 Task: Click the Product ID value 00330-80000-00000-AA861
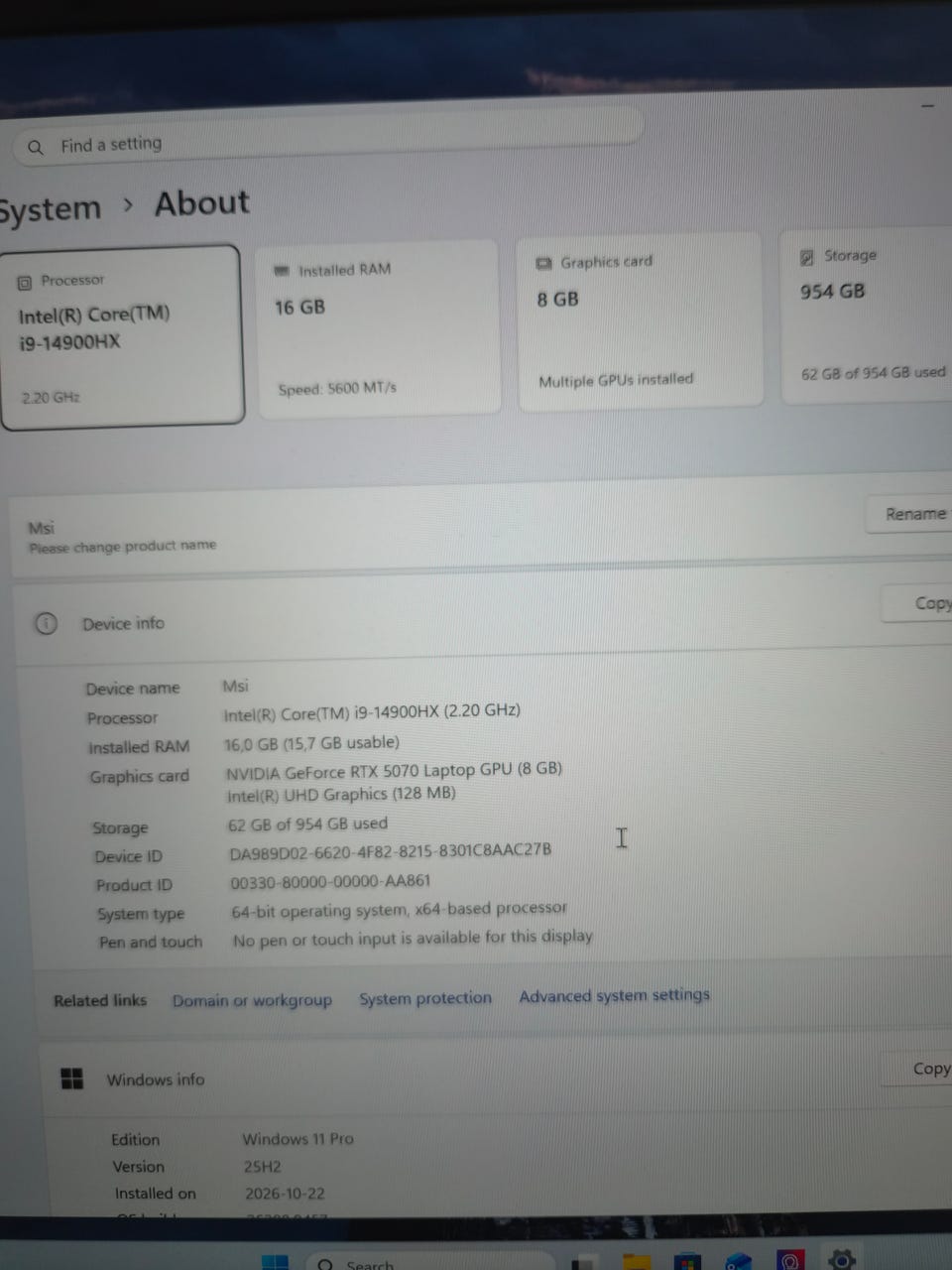[x=330, y=882]
